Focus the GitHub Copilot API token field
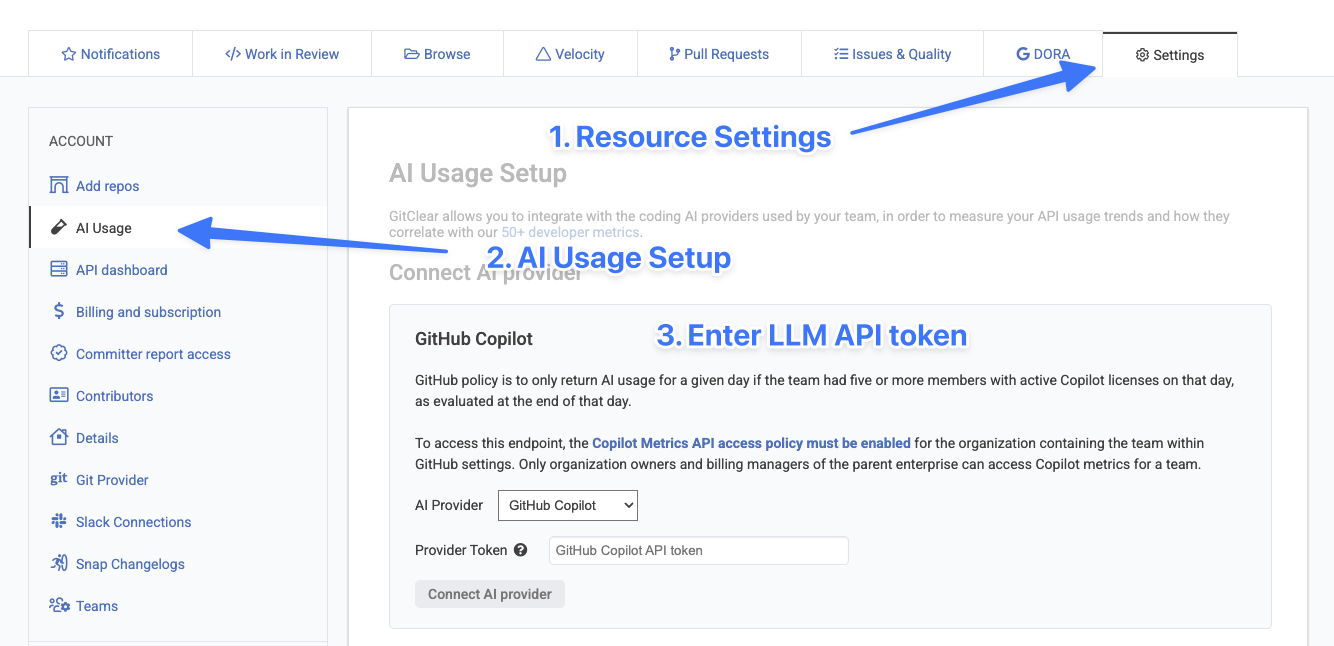Screen dimensions: 1334x646 [x=698, y=550]
